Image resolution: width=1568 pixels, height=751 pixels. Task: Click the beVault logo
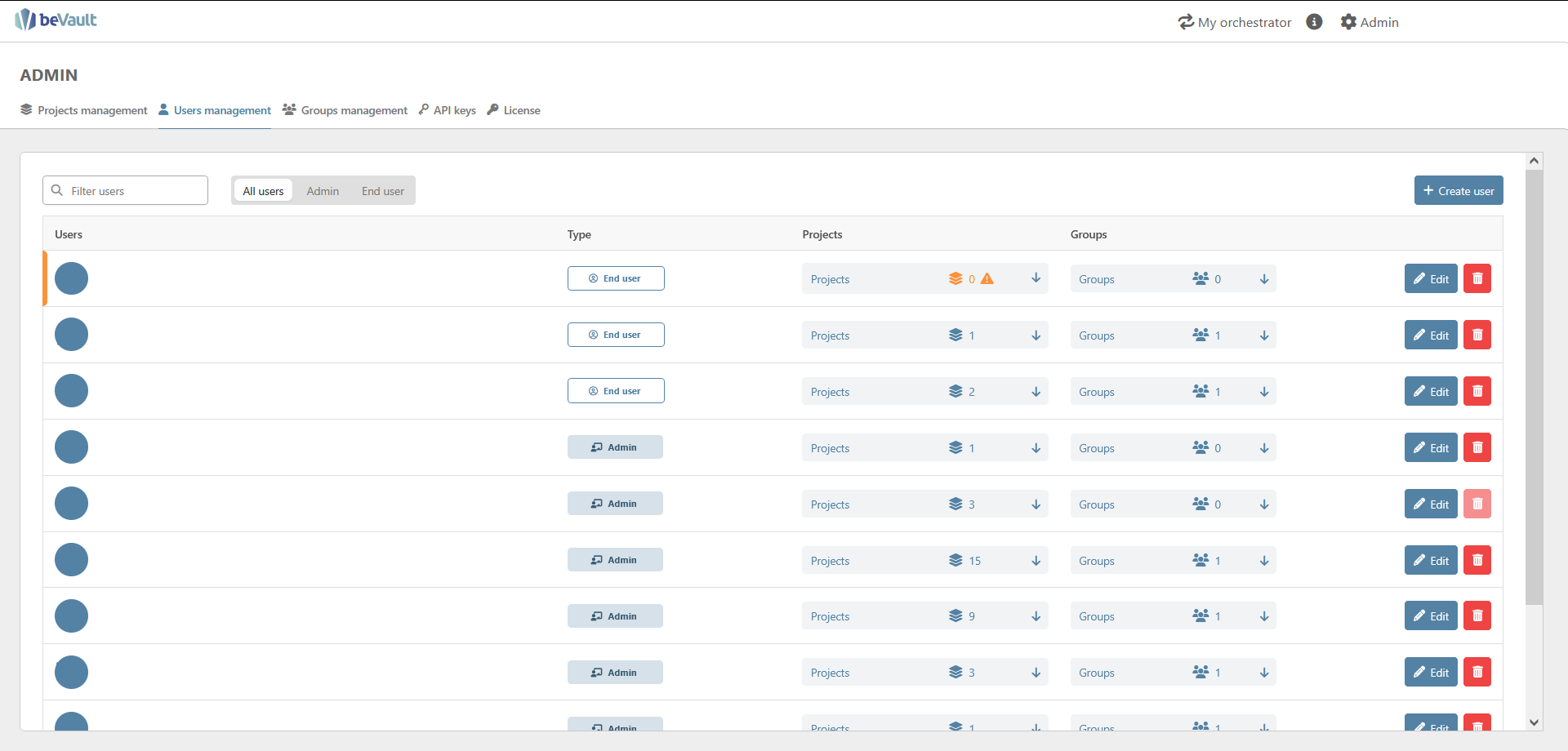coord(56,20)
